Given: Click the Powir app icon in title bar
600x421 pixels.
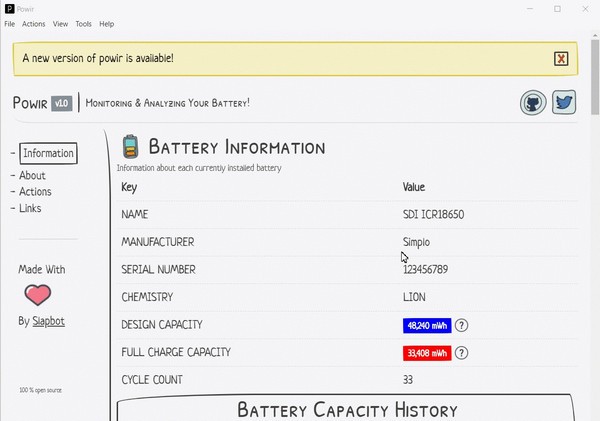Looking at the screenshot, I should click(9, 8).
